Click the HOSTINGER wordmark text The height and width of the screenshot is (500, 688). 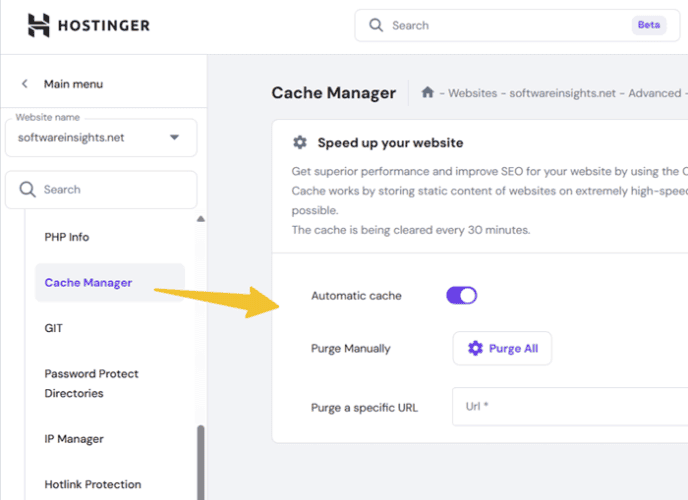point(104,25)
